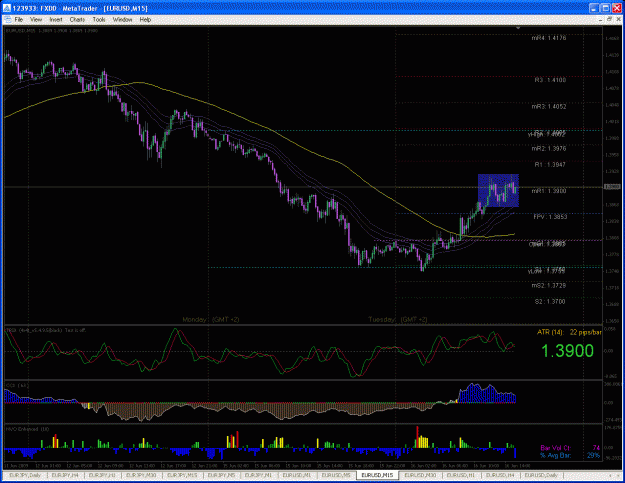625x483 pixels.
Task: Click the MetaTrader icon in title bar
Action: tap(7, 8)
